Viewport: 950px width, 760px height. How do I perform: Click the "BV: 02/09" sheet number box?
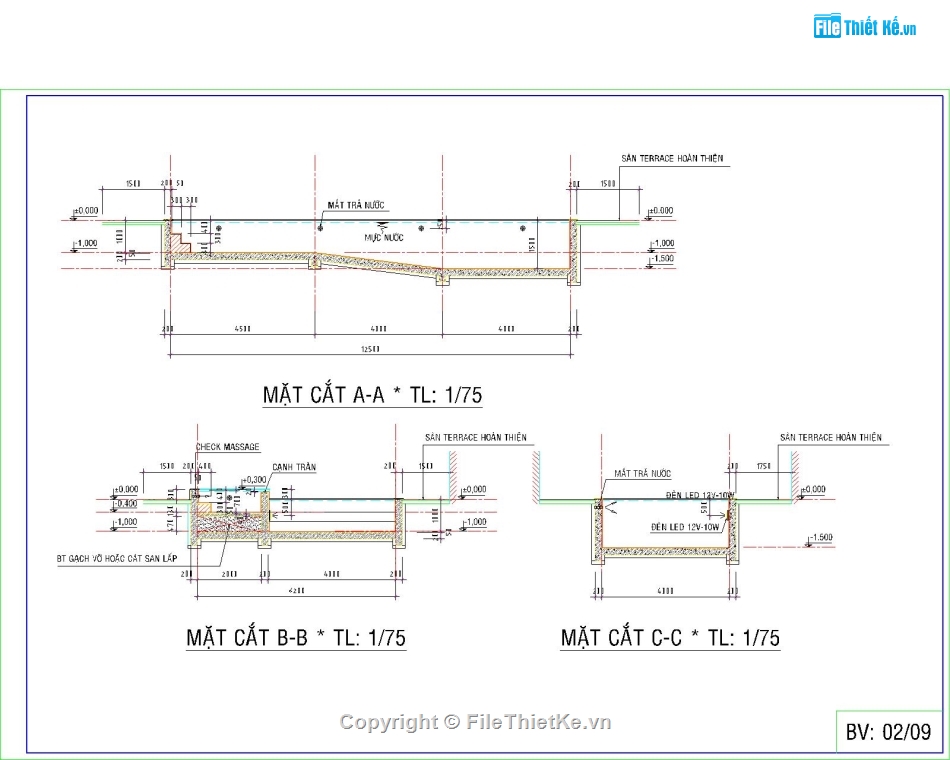pos(888,732)
